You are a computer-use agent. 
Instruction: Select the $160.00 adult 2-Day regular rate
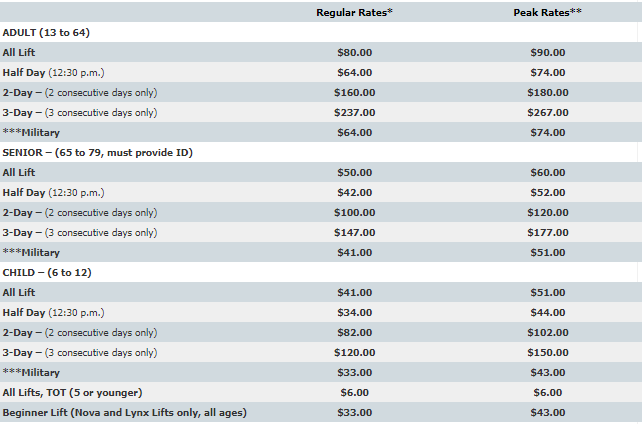354,92
